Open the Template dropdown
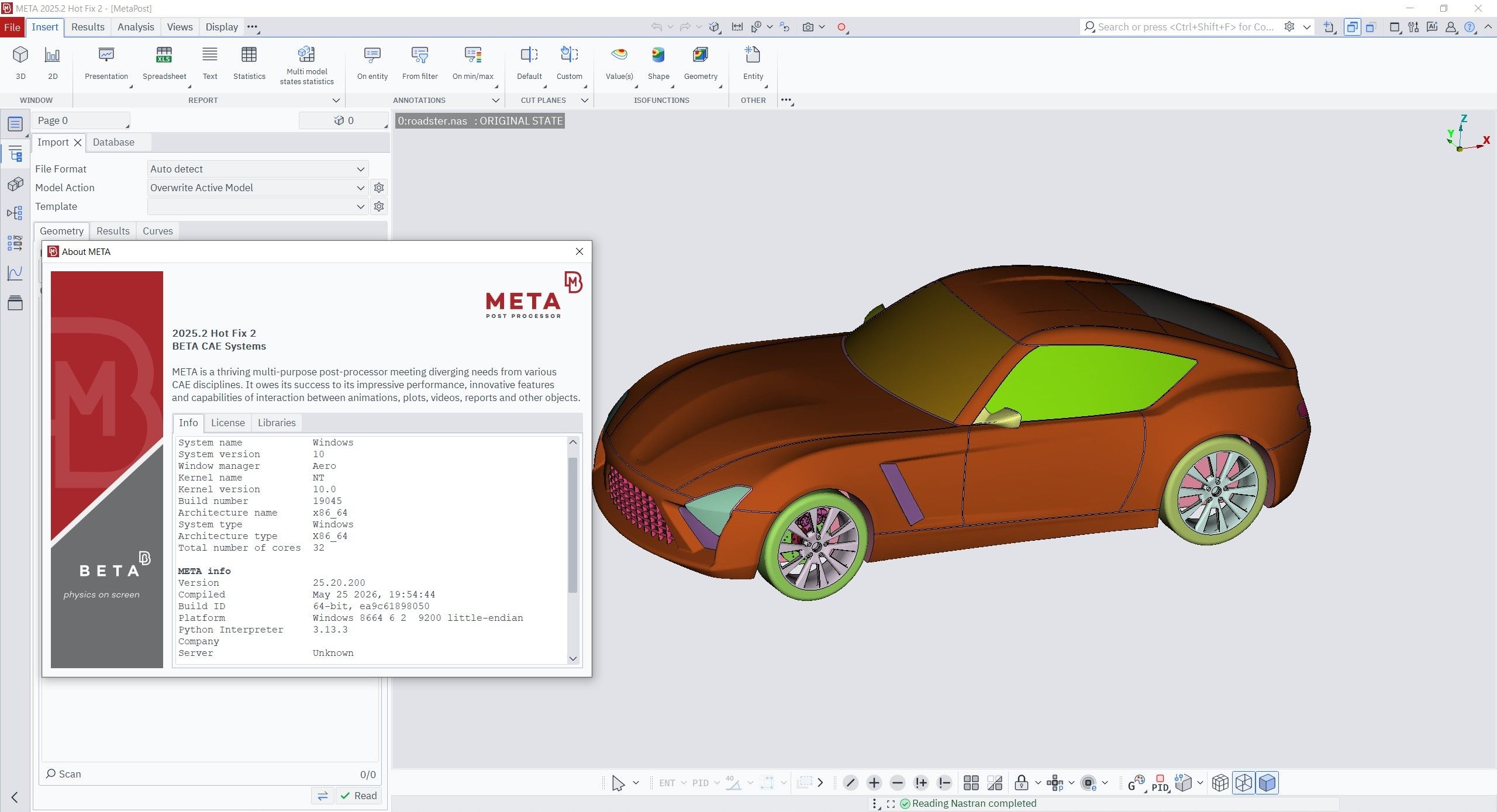The image size is (1497, 812). [x=258, y=206]
